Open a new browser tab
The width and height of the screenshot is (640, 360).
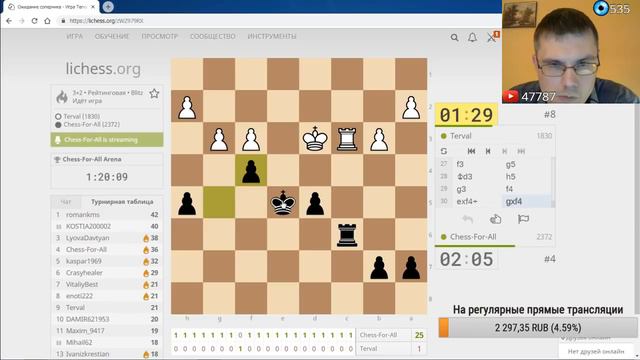pyautogui.click(x=108, y=7)
